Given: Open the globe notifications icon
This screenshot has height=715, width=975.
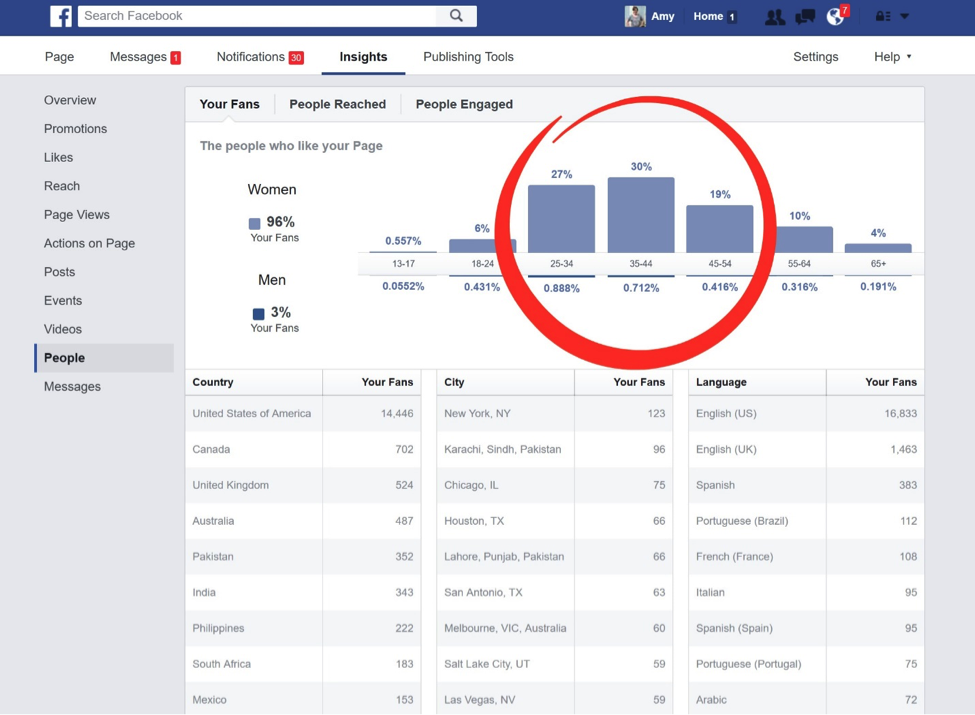Looking at the screenshot, I should 835,17.
